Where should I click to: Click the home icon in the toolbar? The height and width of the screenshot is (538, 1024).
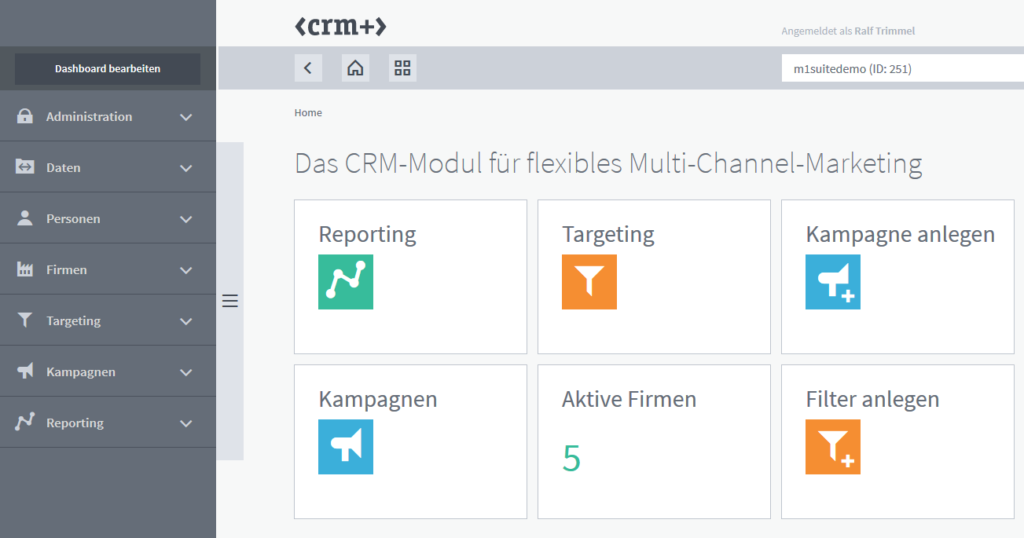355,68
